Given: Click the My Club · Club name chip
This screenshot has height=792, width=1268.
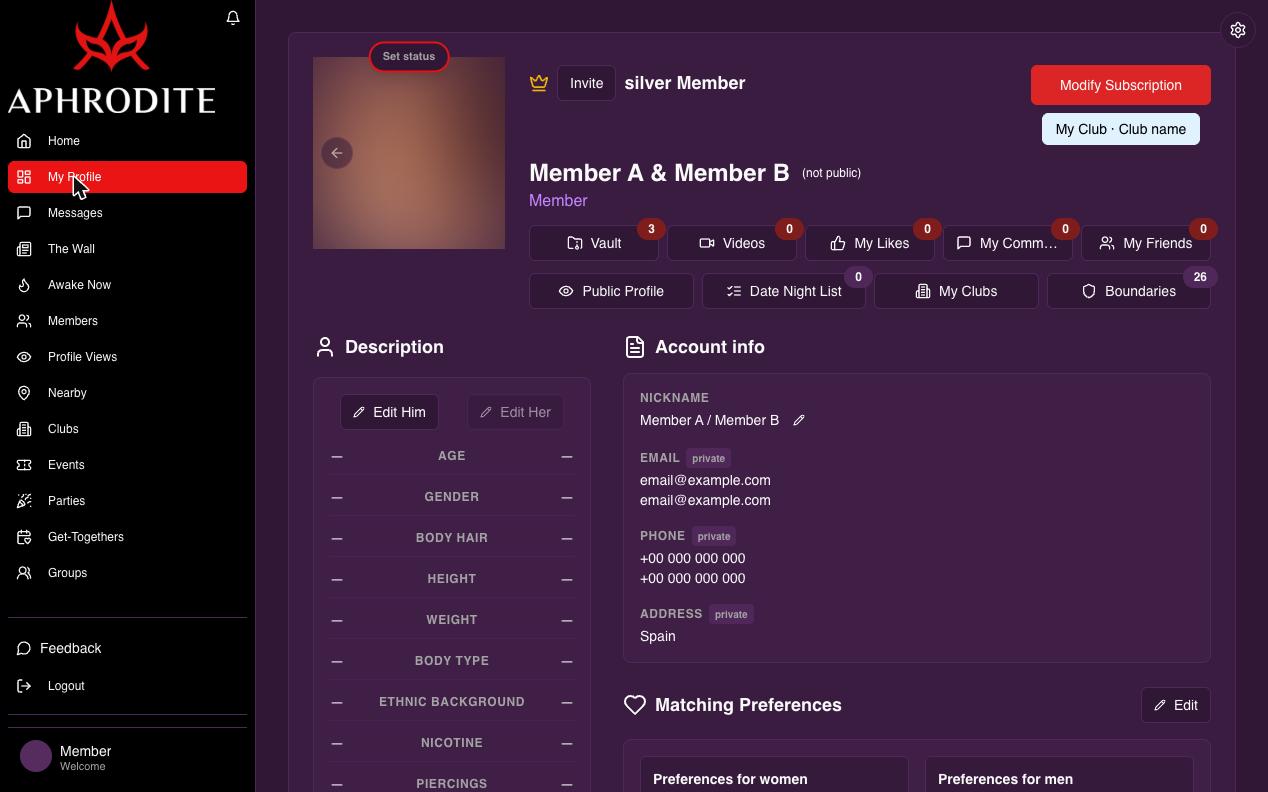Looking at the screenshot, I should tap(1121, 129).
